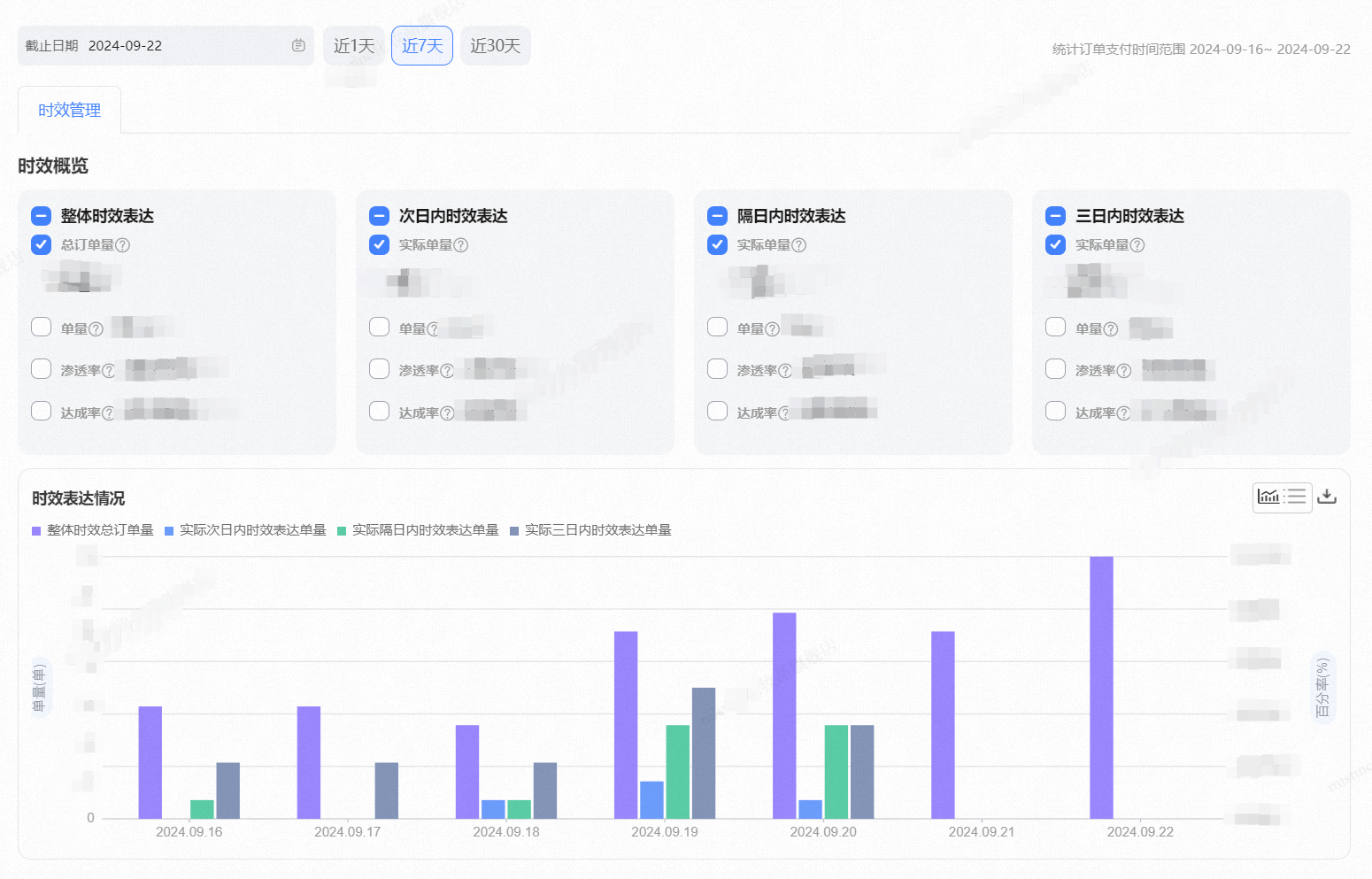Click the 2024.09.16 axis label

(x=189, y=832)
